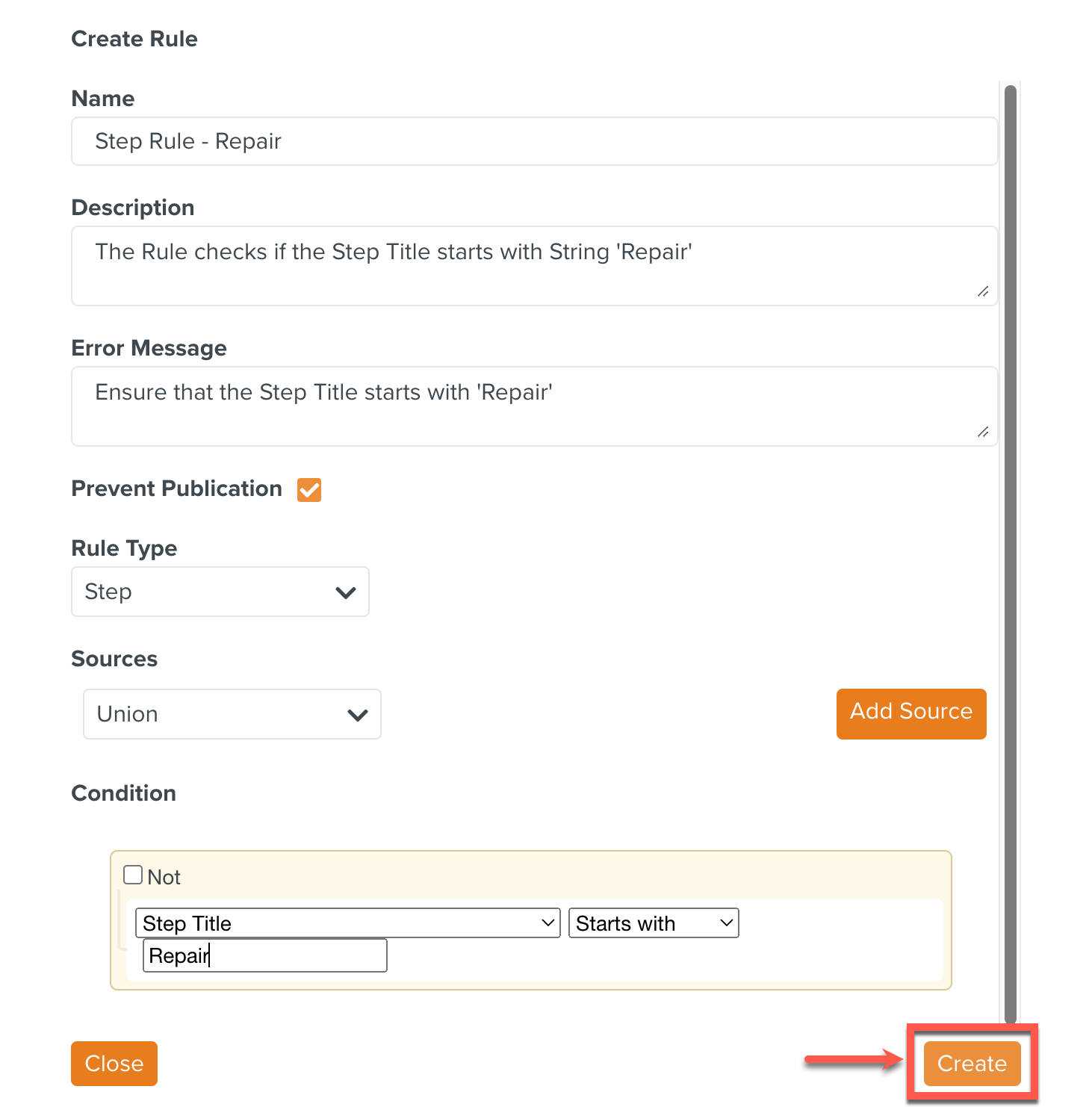Open the Starts with operator dropdown
Screen dimensions: 1092x1107
(x=653, y=923)
